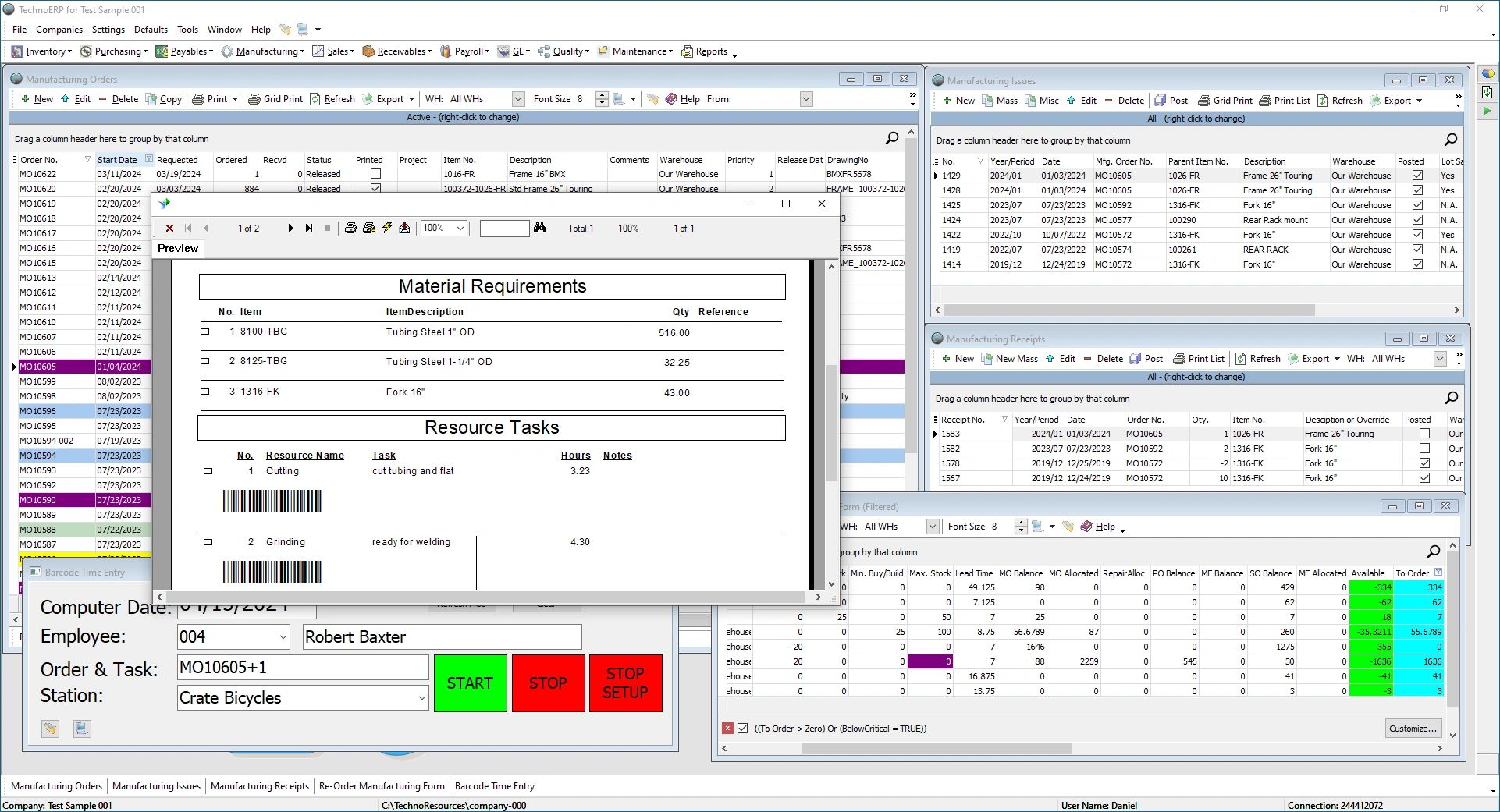Open the search magnifier in Manufacturing Receipts panel

(x=1450, y=398)
